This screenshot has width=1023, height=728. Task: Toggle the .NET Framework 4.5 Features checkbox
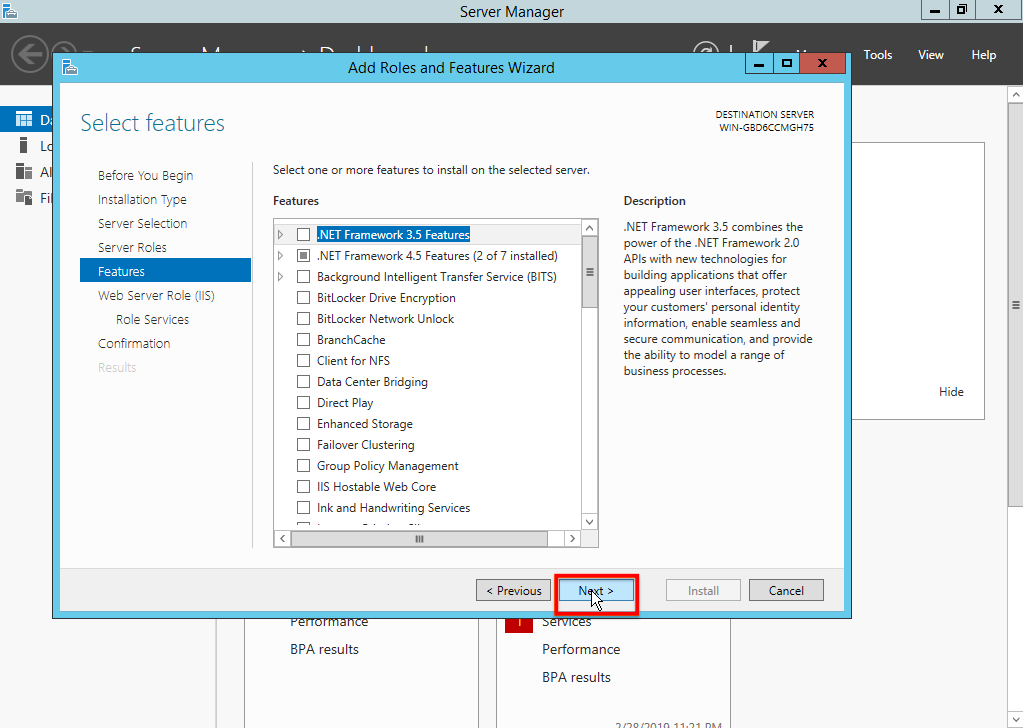coord(303,256)
